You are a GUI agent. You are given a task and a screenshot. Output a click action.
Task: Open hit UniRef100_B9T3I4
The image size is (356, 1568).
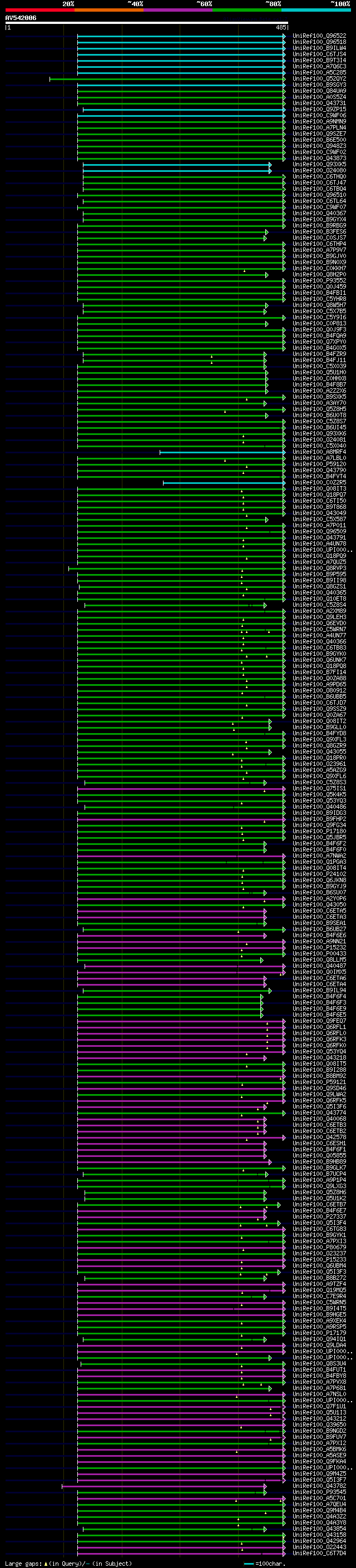pos(319,60)
